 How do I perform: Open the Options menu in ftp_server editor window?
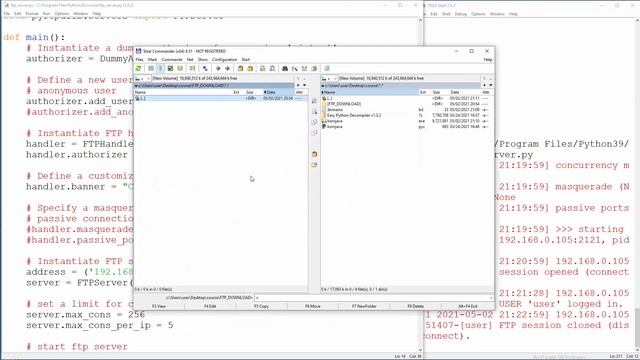(x=62, y=13)
